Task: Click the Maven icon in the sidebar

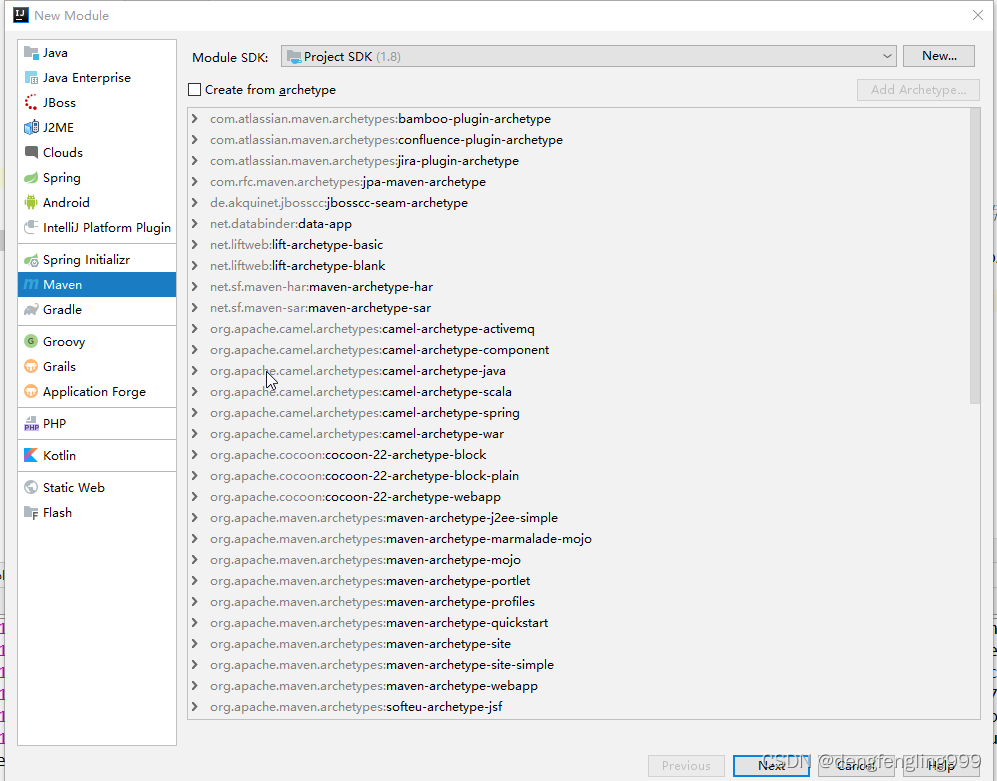Action: coord(31,284)
